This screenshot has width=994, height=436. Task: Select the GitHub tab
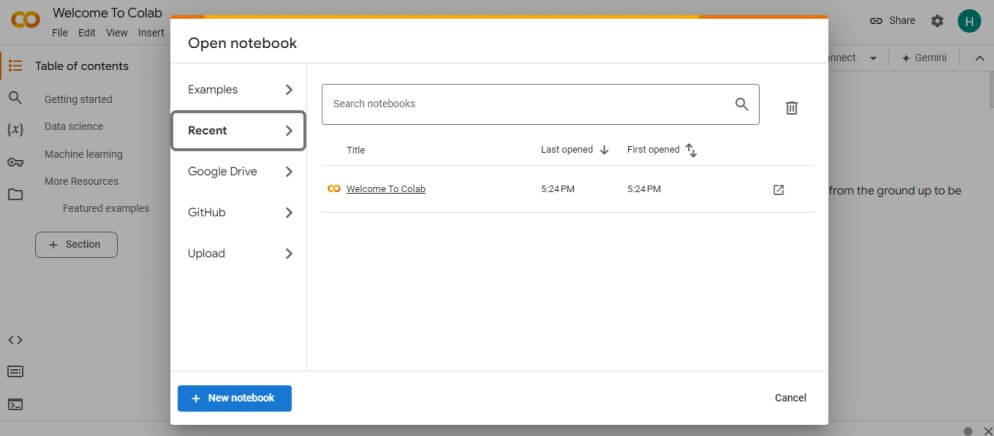238,212
